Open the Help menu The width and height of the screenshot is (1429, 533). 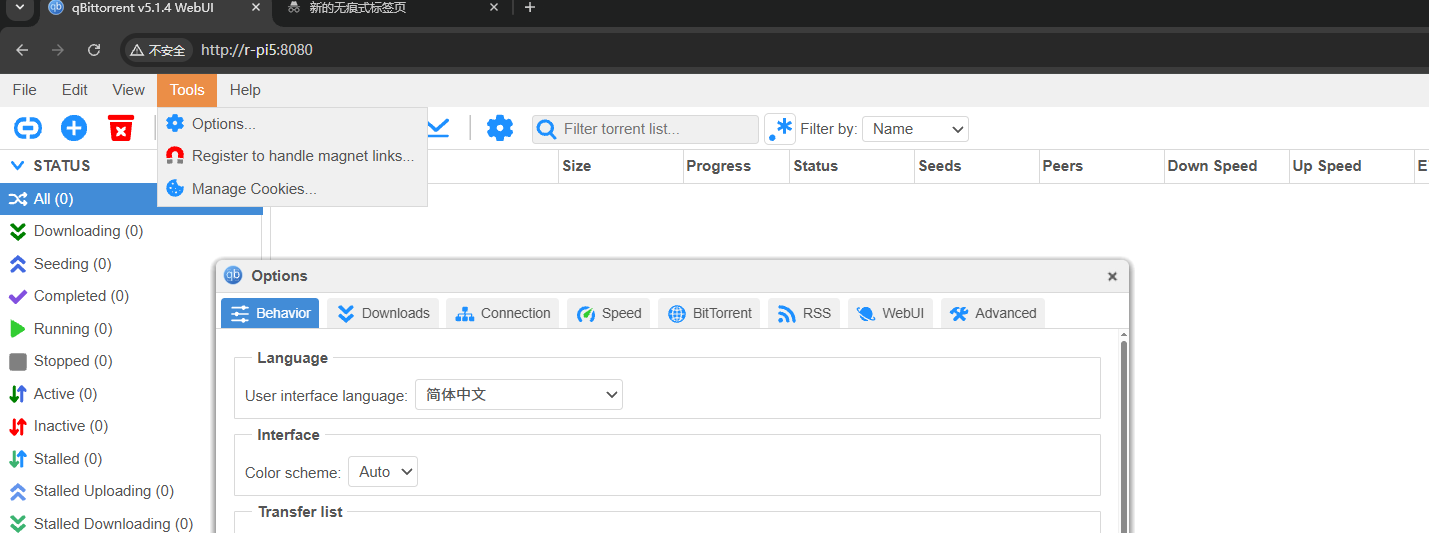coord(245,90)
